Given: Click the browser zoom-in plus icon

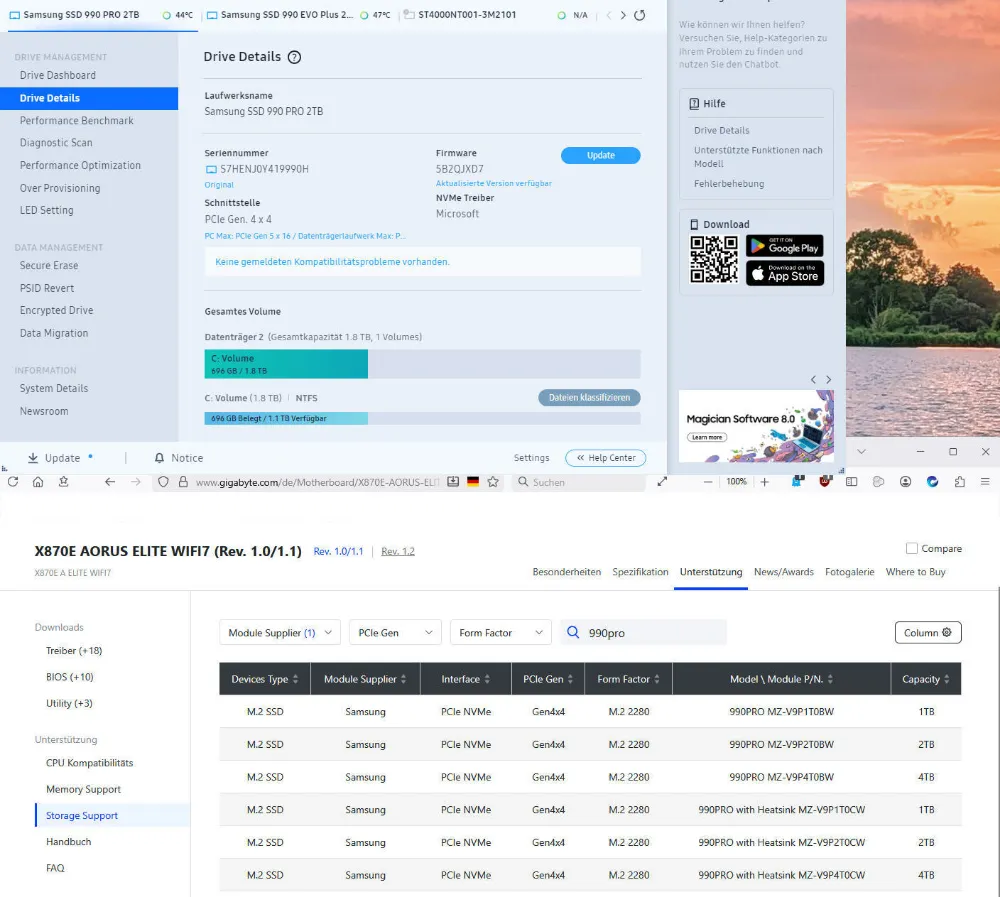Looking at the screenshot, I should click(765, 482).
